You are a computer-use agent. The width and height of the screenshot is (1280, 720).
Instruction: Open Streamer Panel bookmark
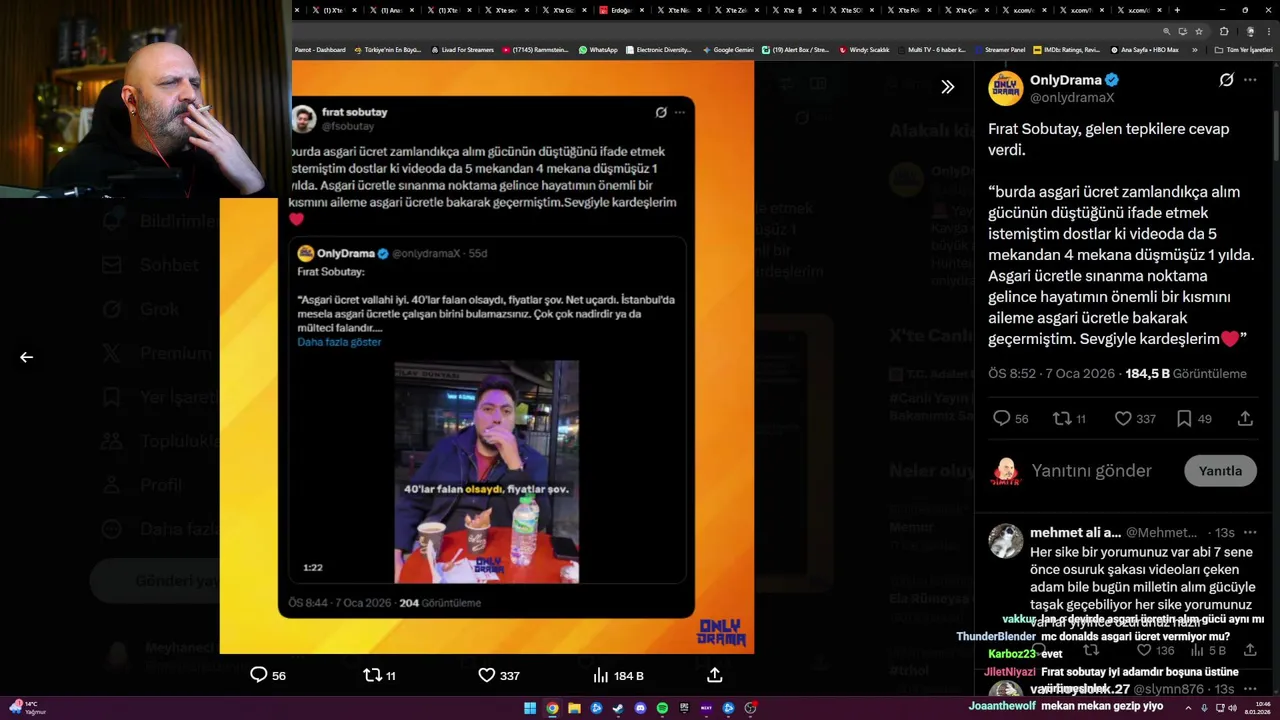pos(1000,50)
